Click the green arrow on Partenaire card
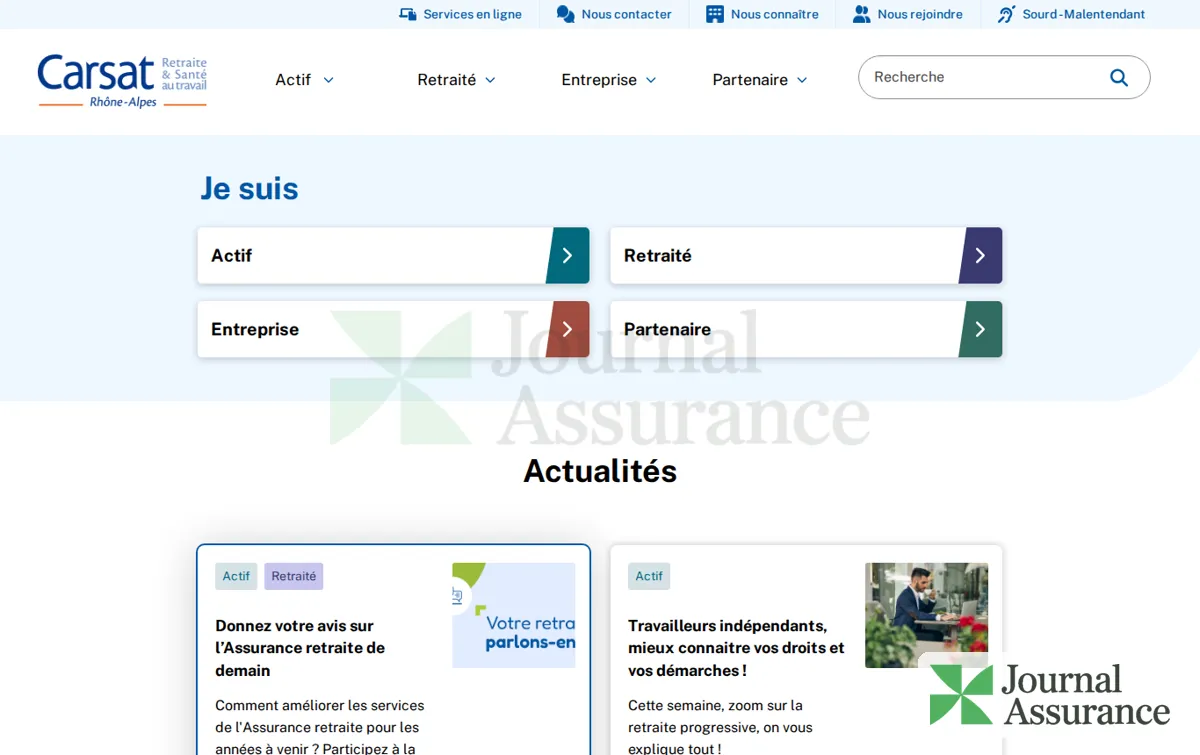Screen dimensions: 1200x755 [980, 329]
